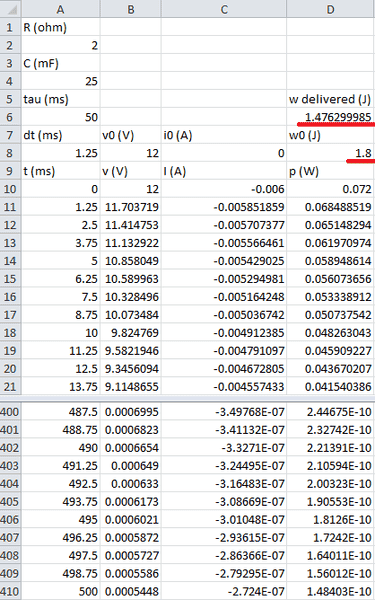Select column C header
This screenshot has height=600, width=375.
(x=224, y=9)
